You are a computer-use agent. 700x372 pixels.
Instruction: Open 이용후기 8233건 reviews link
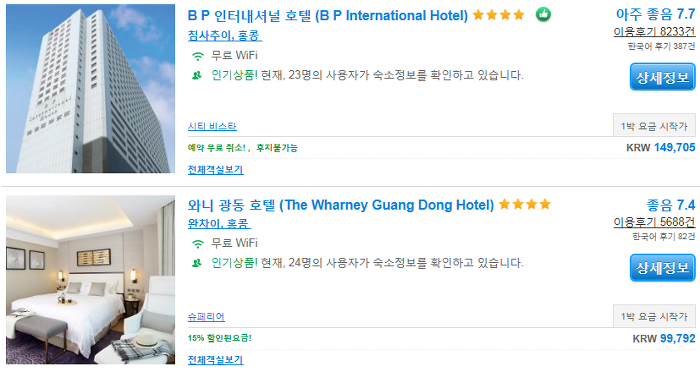pyautogui.click(x=654, y=31)
